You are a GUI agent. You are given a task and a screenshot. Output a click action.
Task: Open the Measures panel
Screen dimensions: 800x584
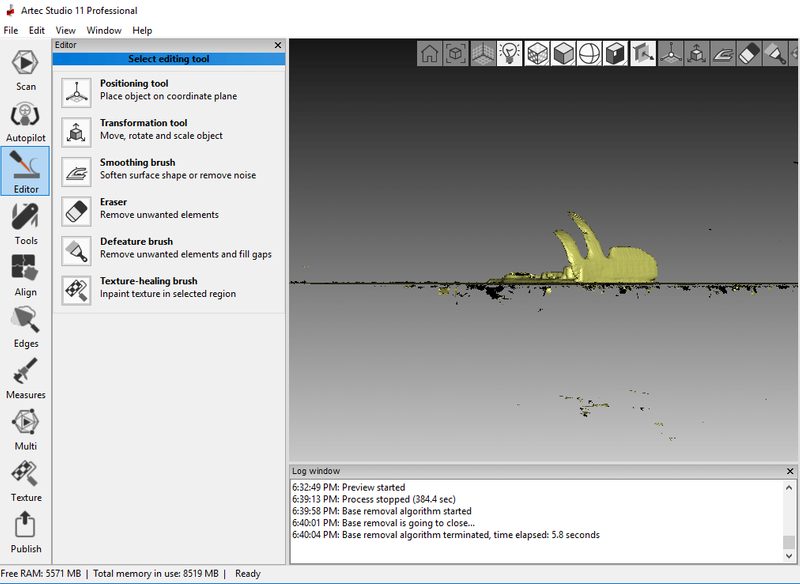click(x=25, y=378)
